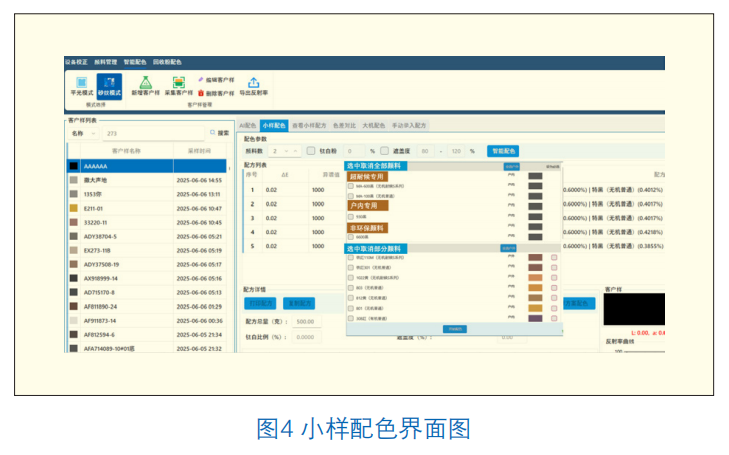Click the 删除客户样 red trash icon
Image resolution: width=729 pixels, height=455 pixels.
coord(201,93)
